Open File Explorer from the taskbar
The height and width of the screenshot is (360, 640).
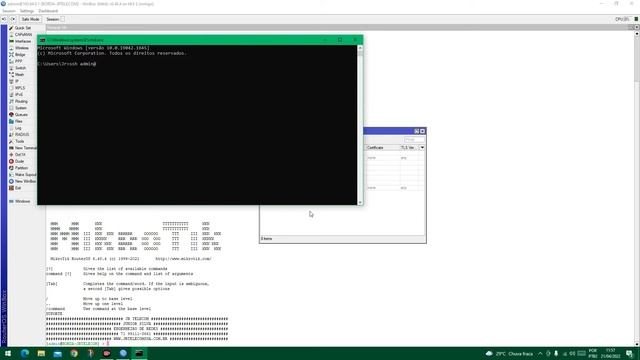pos(41,353)
